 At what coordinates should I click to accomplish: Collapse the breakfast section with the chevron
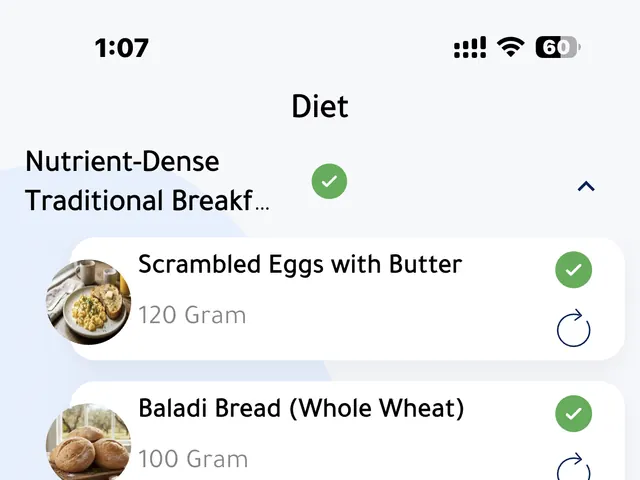point(586,187)
